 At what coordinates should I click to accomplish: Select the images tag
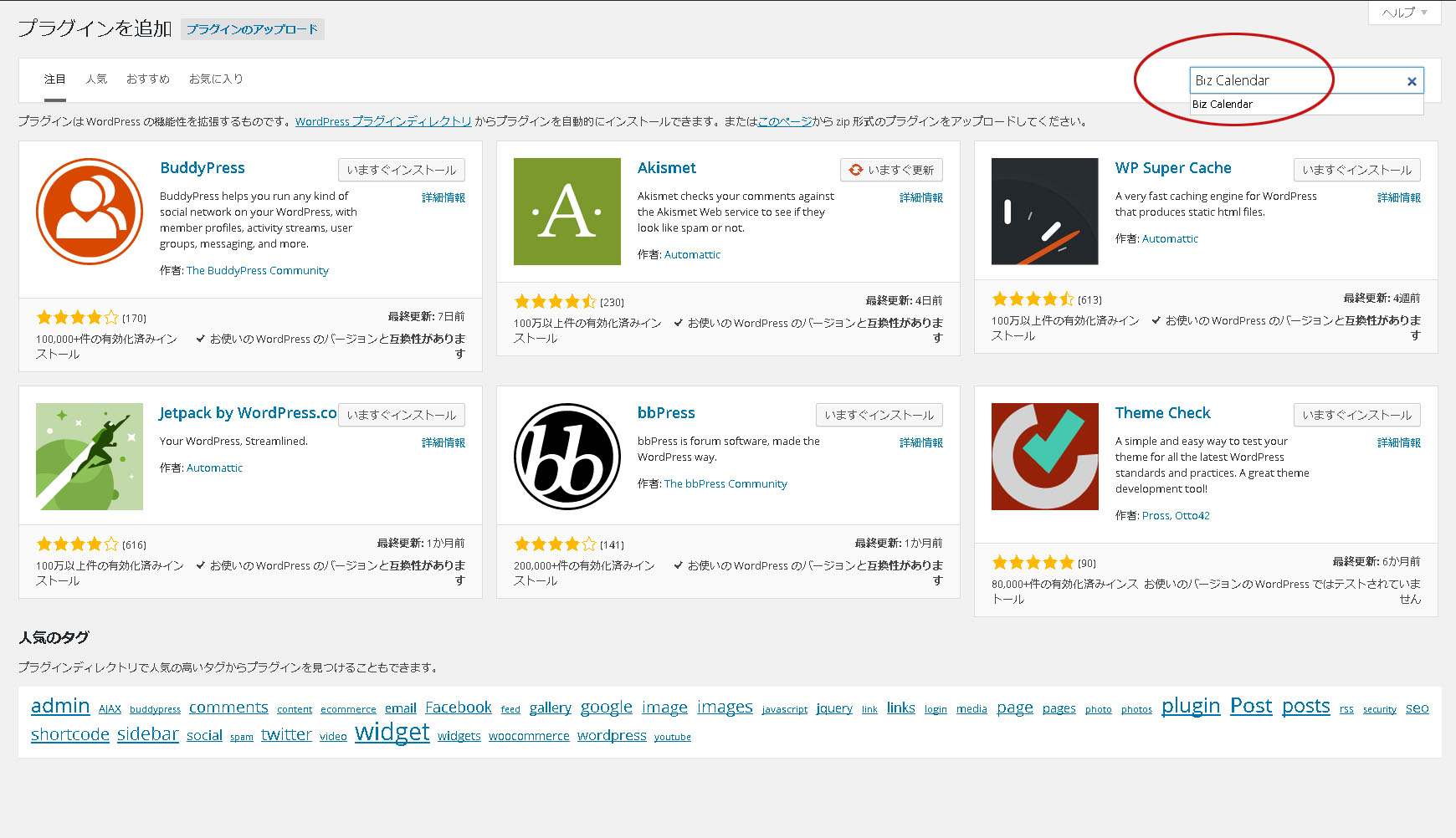[725, 708]
